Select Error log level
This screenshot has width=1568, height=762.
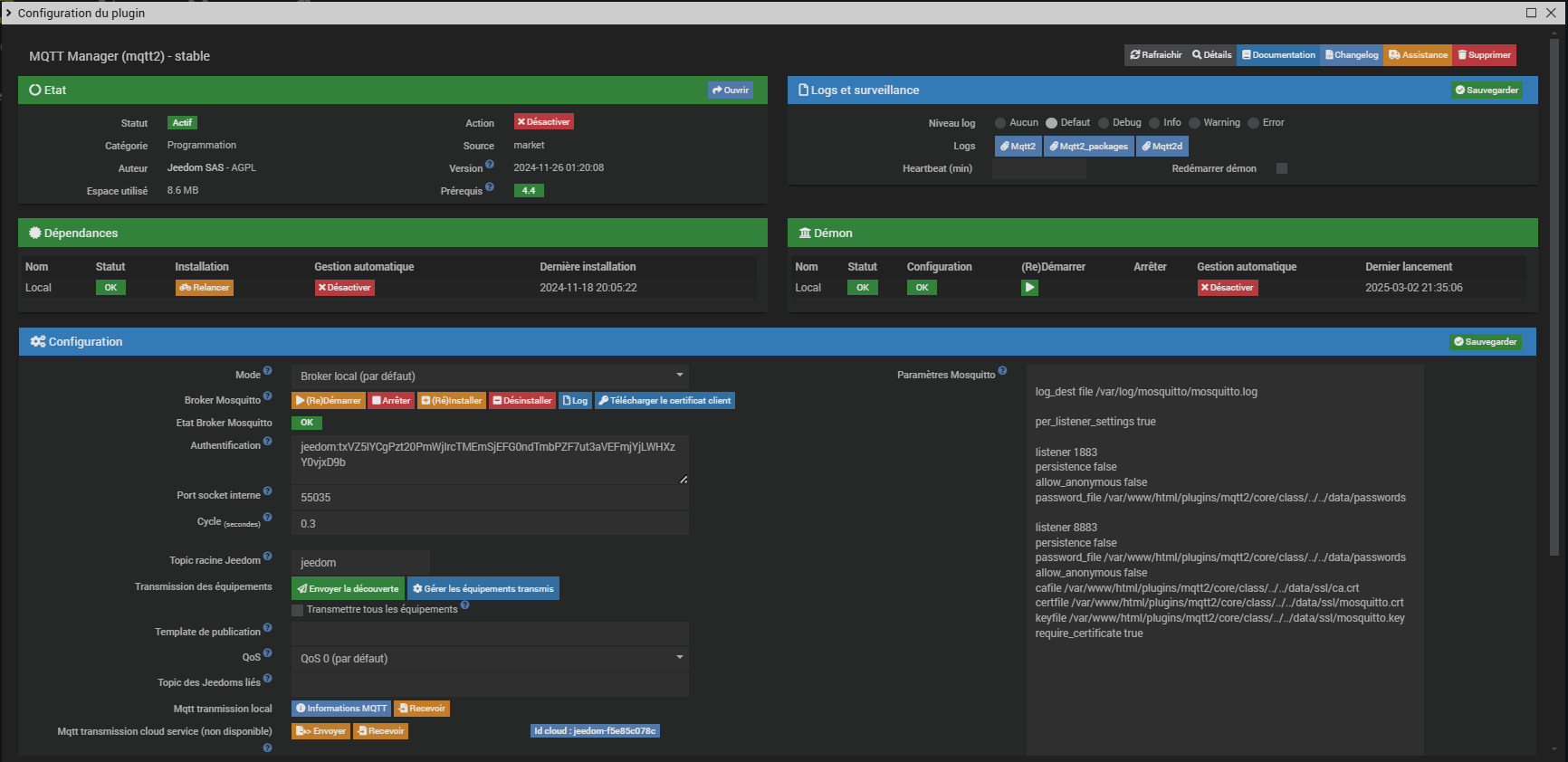pyautogui.click(x=1253, y=123)
